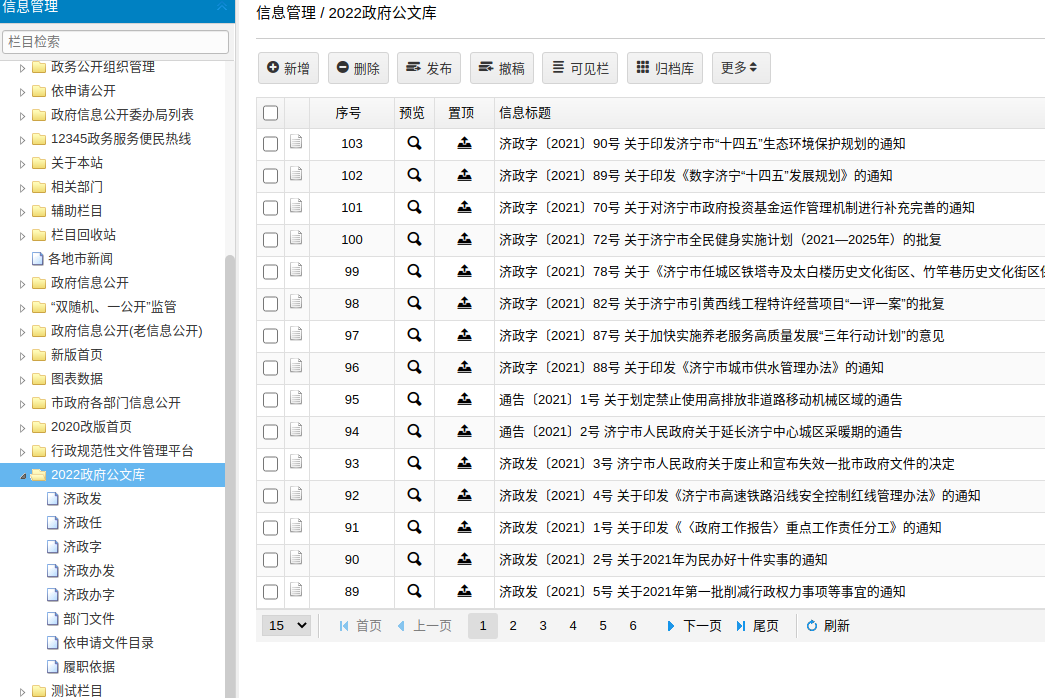Open the 更多 dropdown
The width and height of the screenshot is (1045, 698).
[x=741, y=68]
